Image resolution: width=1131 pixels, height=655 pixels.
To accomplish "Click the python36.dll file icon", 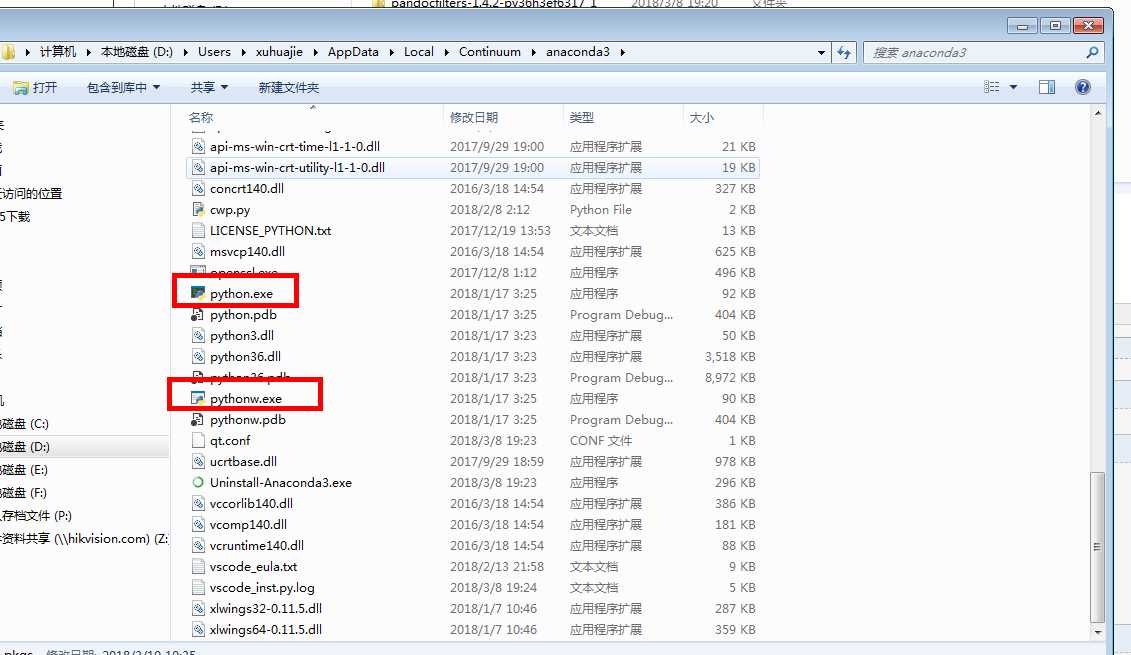I will 198,356.
